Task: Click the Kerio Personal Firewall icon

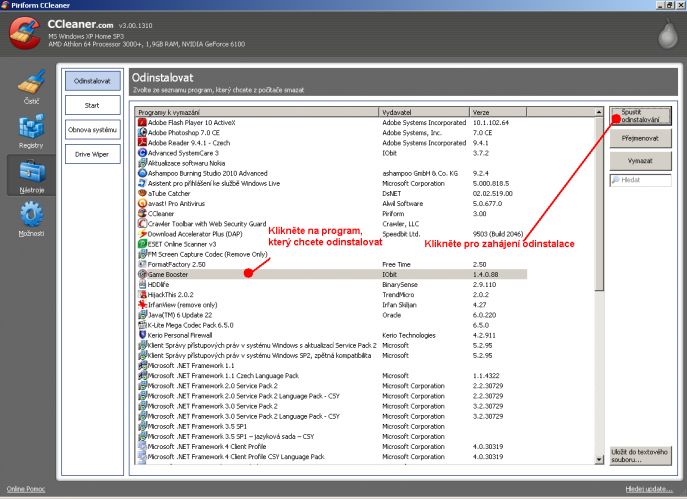Action: (x=142, y=335)
